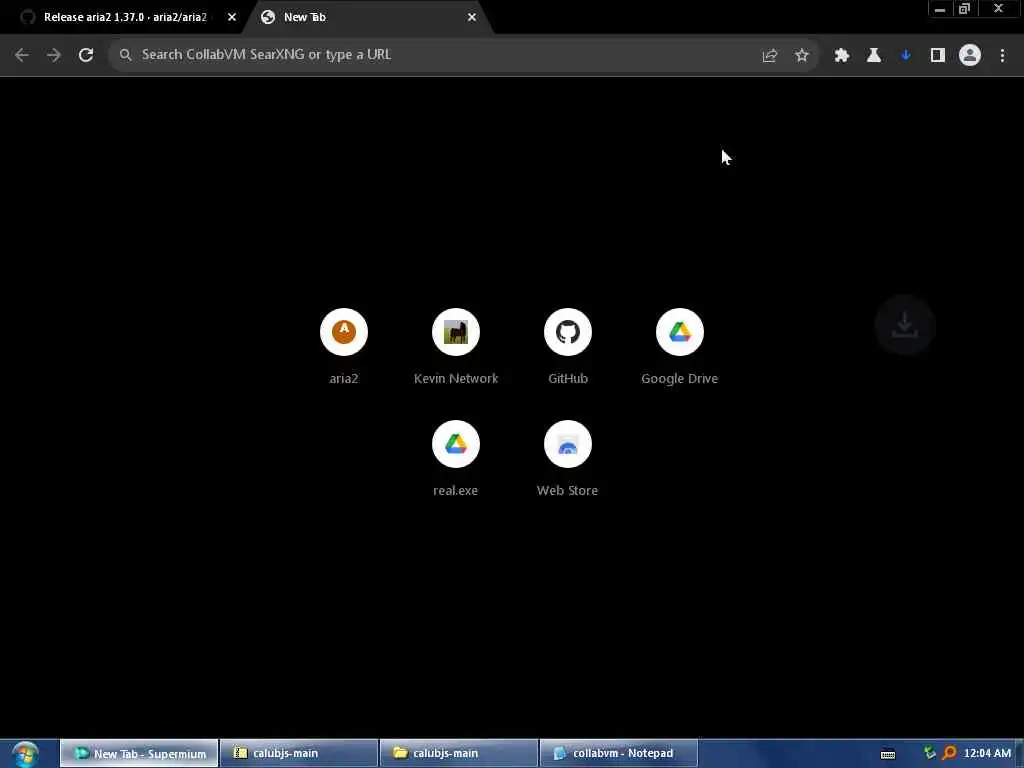Click the Google Drive label text
The width and height of the screenshot is (1024, 768).
[x=680, y=379]
